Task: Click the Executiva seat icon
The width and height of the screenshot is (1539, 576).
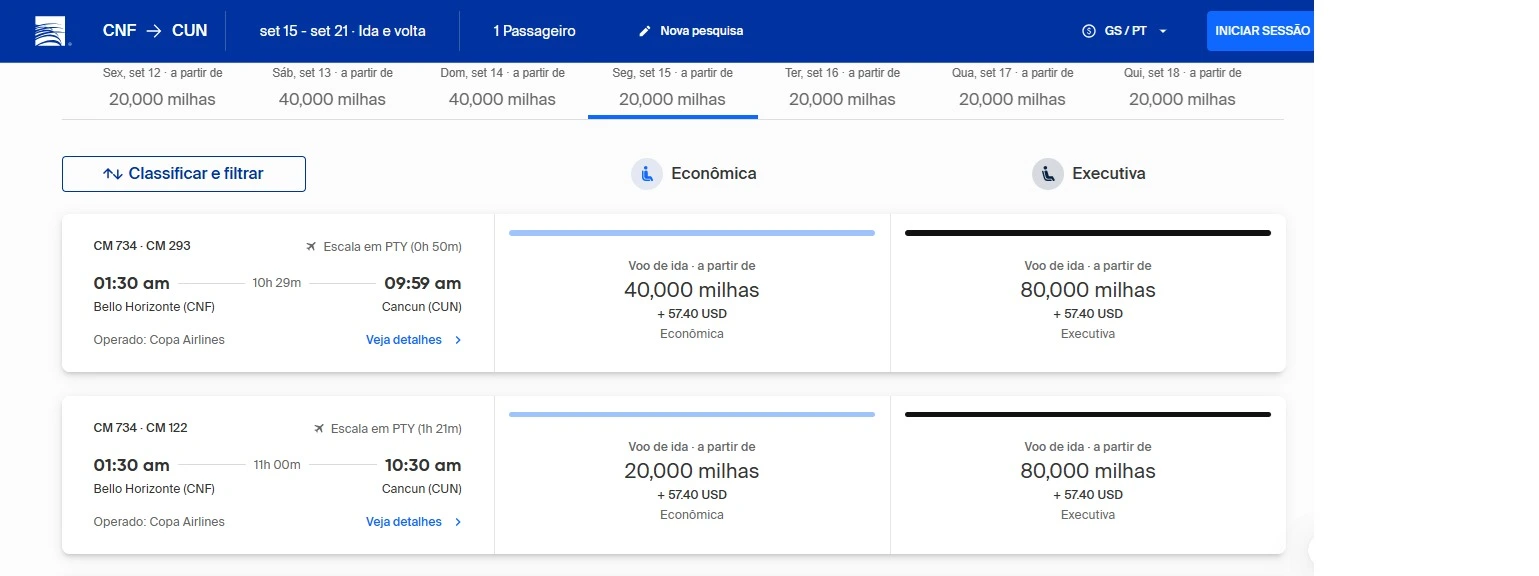Action: point(1048,174)
